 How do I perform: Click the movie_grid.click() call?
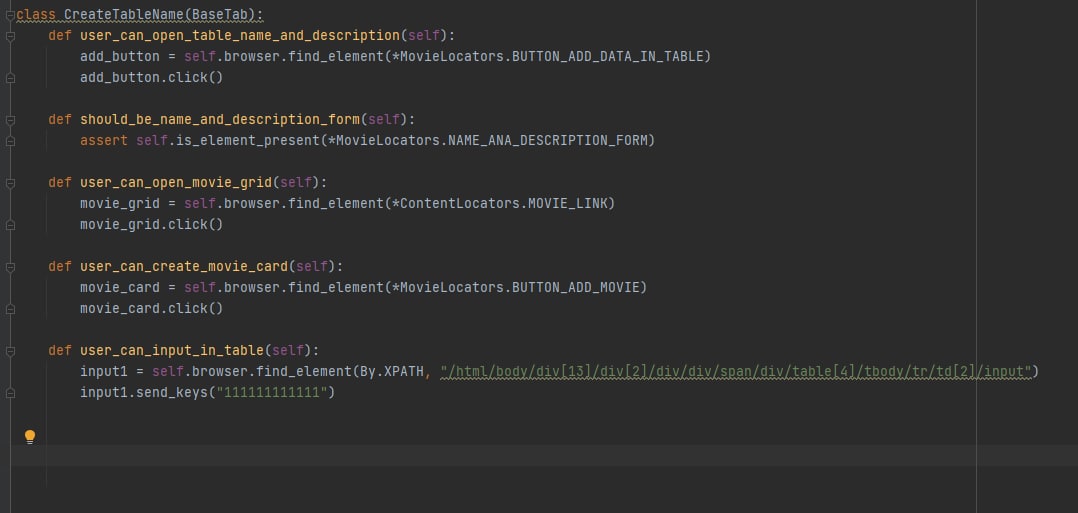point(151,224)
